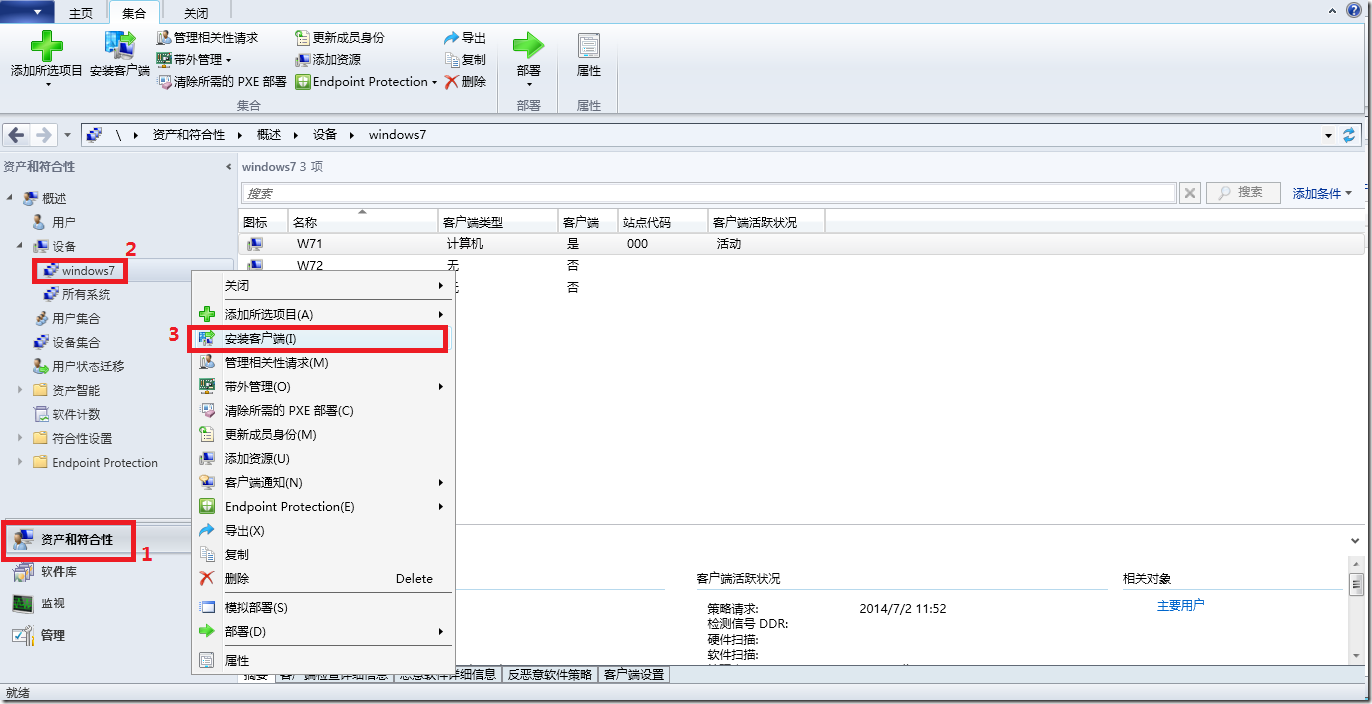Click the help question mark icon
The width and height of the screenshot is (1372, 704).
click(x=1354, y=10)
